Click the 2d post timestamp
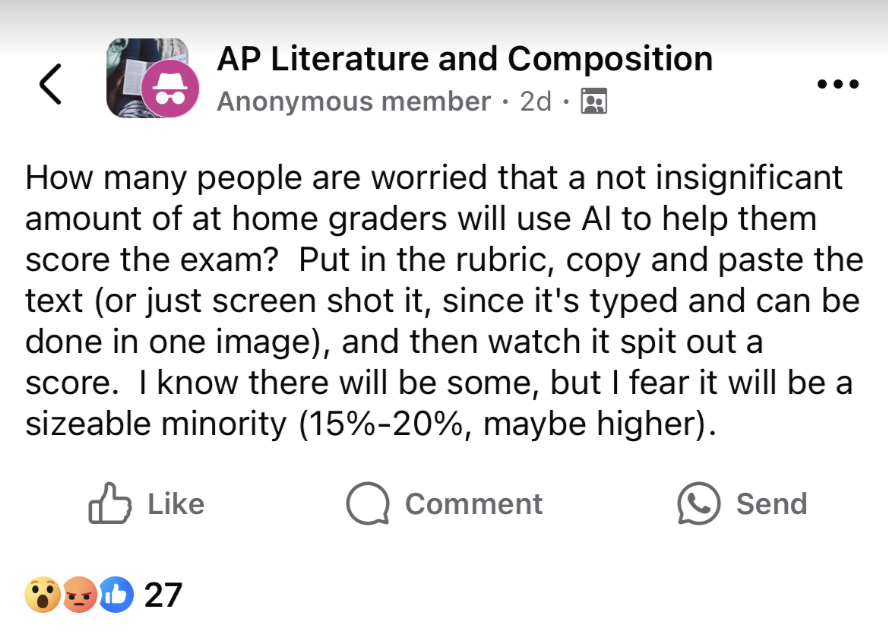This screenshot has height=644, width=888. coord(535,102)
